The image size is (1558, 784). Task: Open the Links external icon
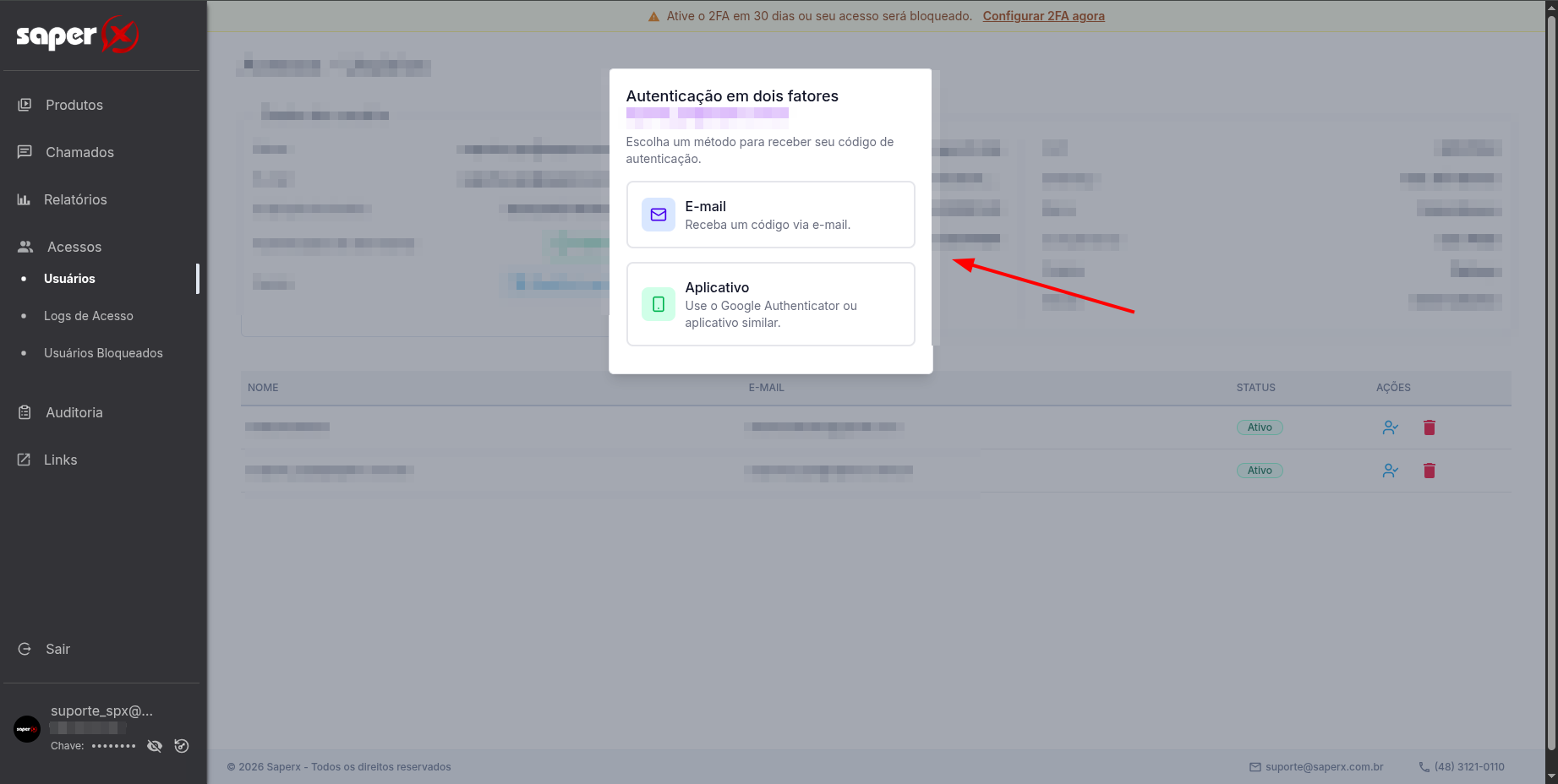tap(24, 460)
